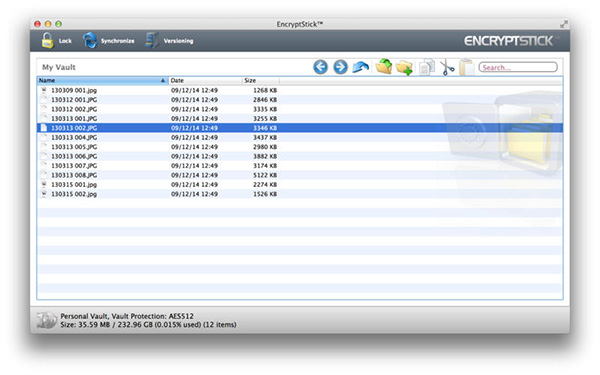Screen dimensions: 600x375
Task: Click the ENCRYPTSTICK logo
Action: tap(509, 41)
